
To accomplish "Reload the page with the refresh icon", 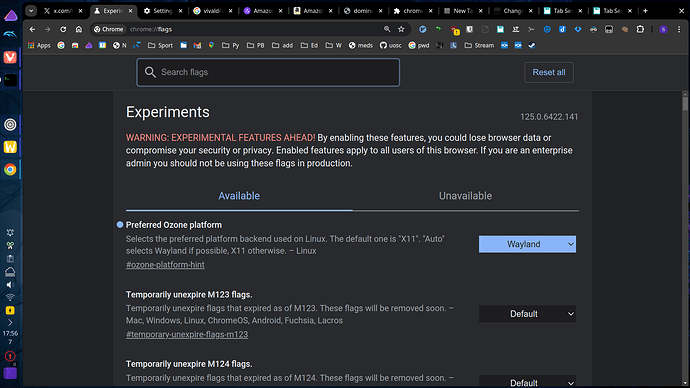I will point(63,29).
